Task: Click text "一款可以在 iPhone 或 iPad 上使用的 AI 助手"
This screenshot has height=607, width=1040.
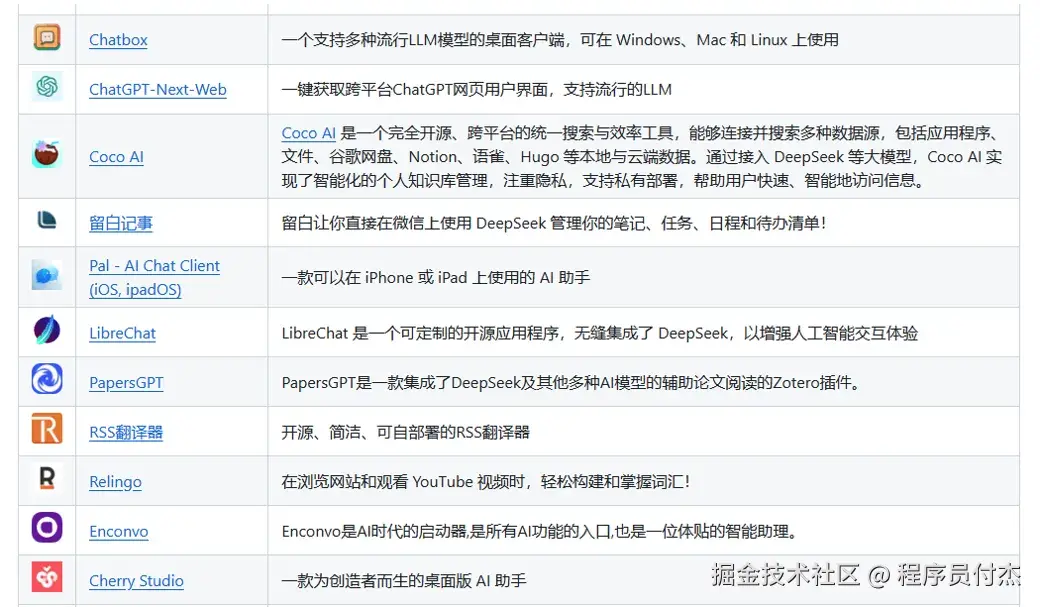Action: tap(435, 278)
